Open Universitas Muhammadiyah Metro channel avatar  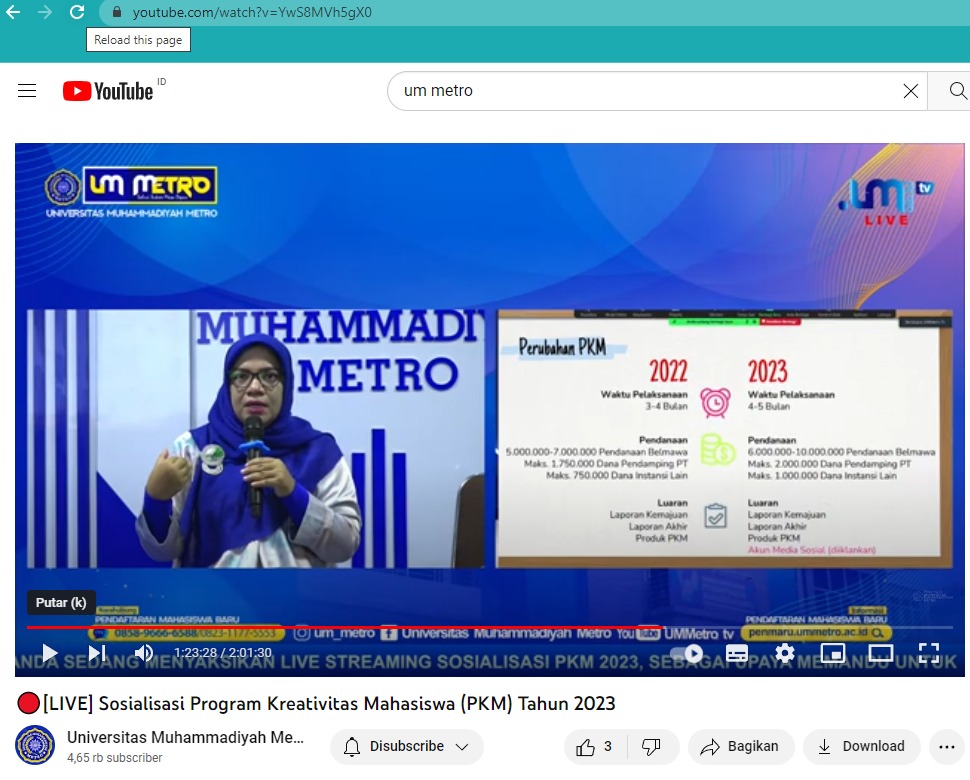pos(35,745)
